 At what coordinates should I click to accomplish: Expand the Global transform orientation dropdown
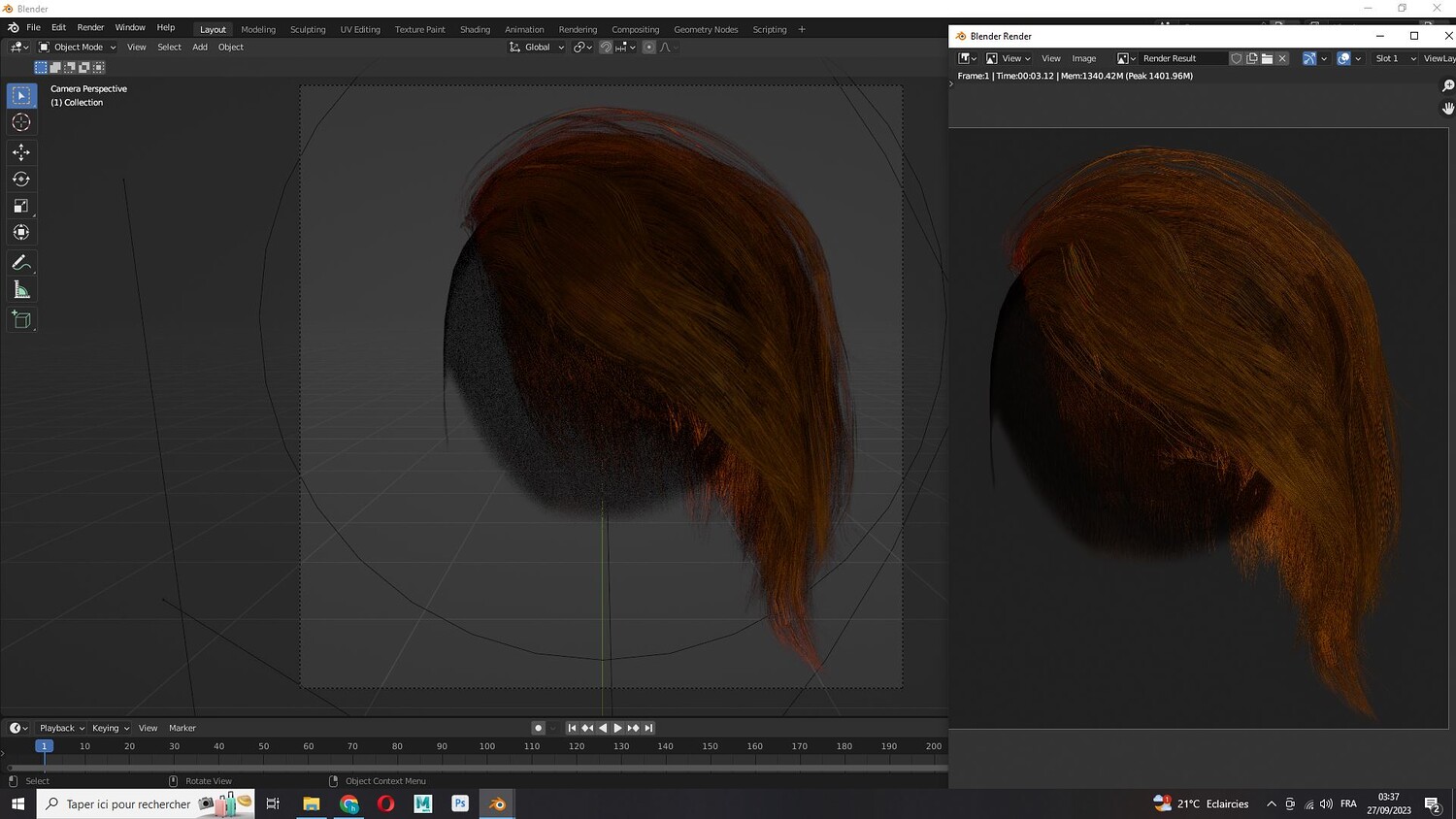(x=537, y=48)
